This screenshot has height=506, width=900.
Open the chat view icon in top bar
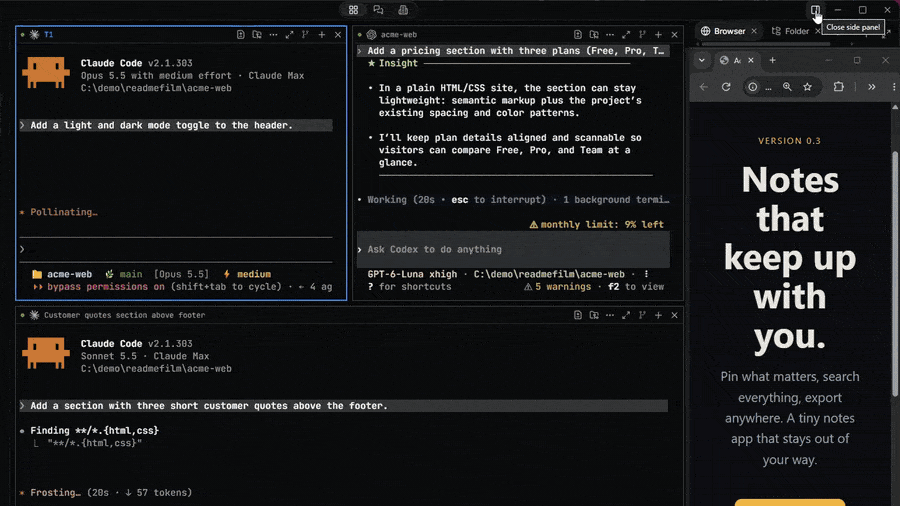coord(378,10)
